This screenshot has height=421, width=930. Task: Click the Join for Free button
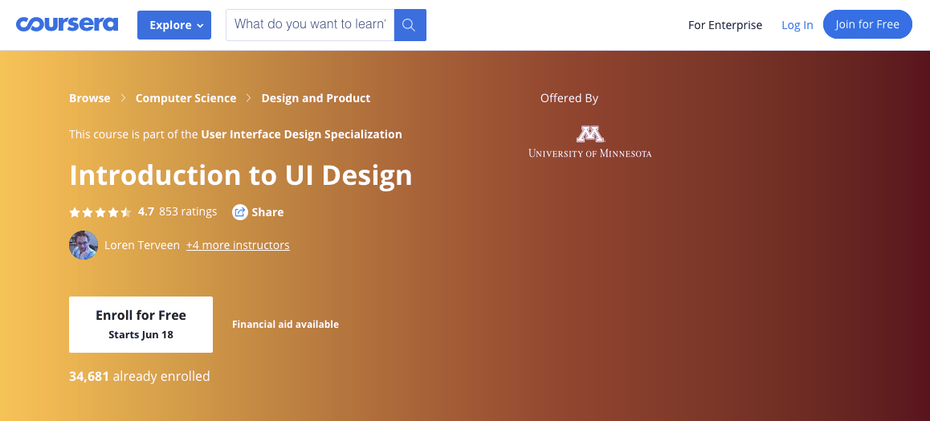click(867, 24)
